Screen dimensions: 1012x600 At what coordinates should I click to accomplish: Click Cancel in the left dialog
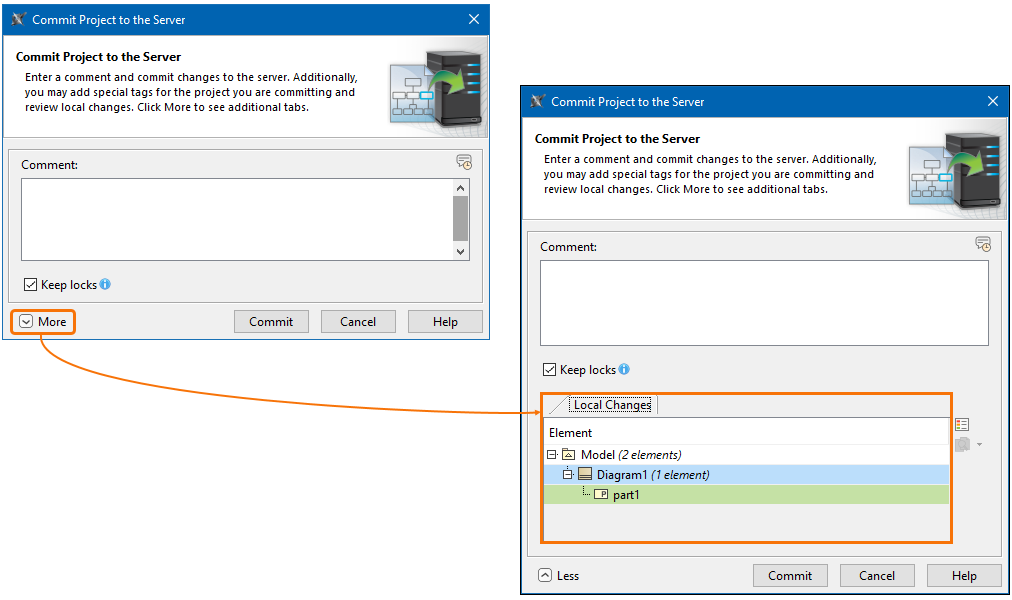pyautogui.click(x=358, y=322)
